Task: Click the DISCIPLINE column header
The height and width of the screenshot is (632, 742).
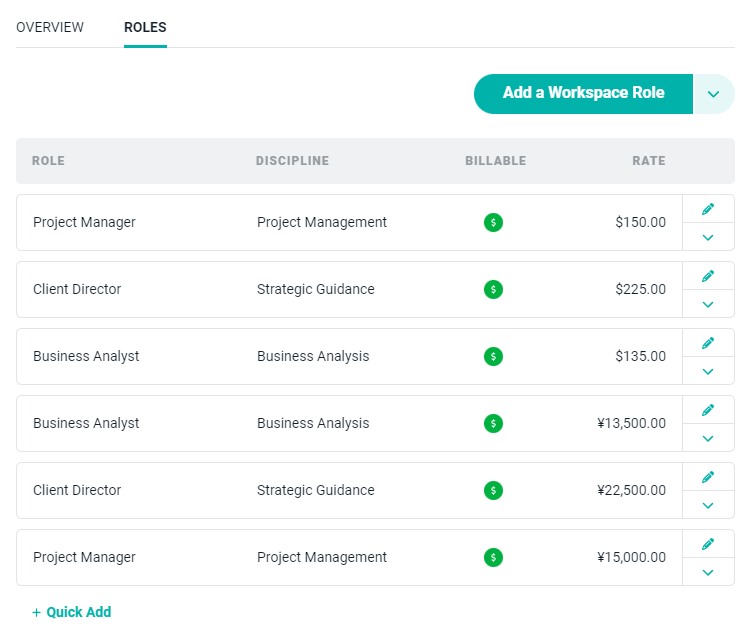Action: (292, 161)
